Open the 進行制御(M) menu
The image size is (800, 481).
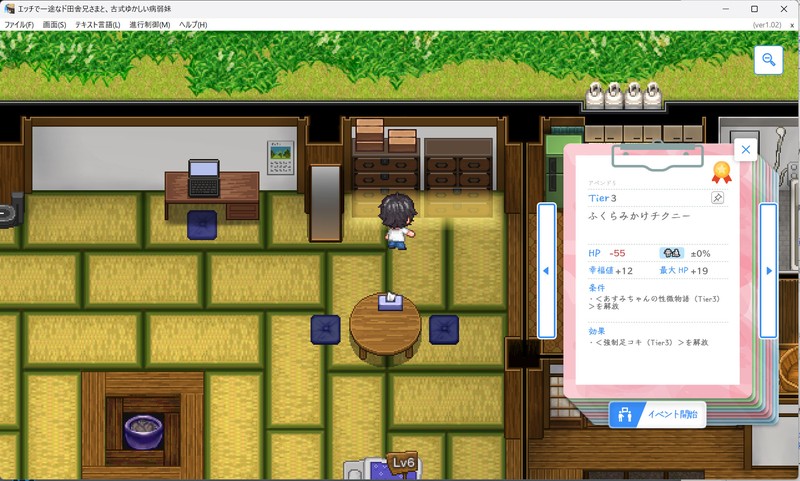pos(149,24)
